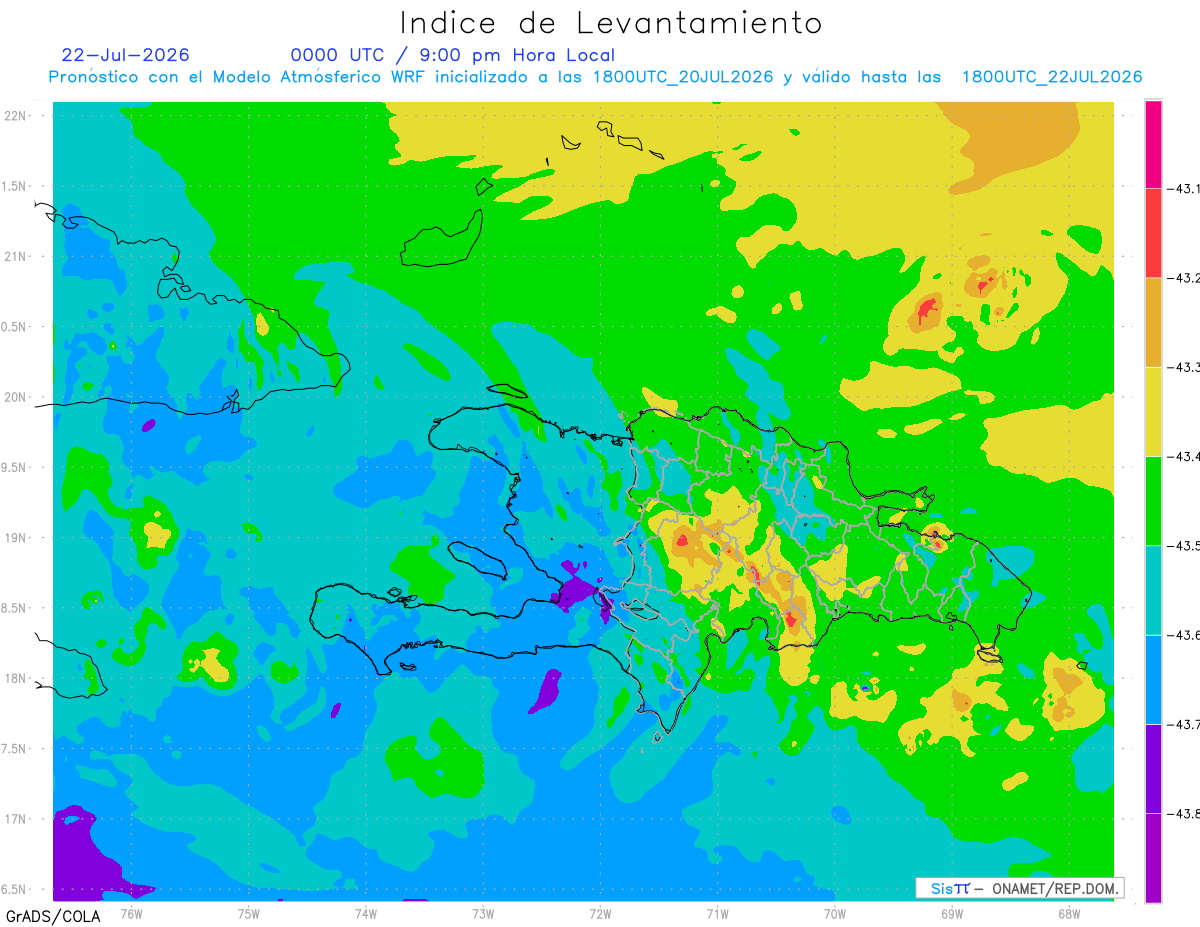The height and width of the screenshot is (927, 1200).
Task: Click the '70W' longitude label
Action: (x=834, y=914)
